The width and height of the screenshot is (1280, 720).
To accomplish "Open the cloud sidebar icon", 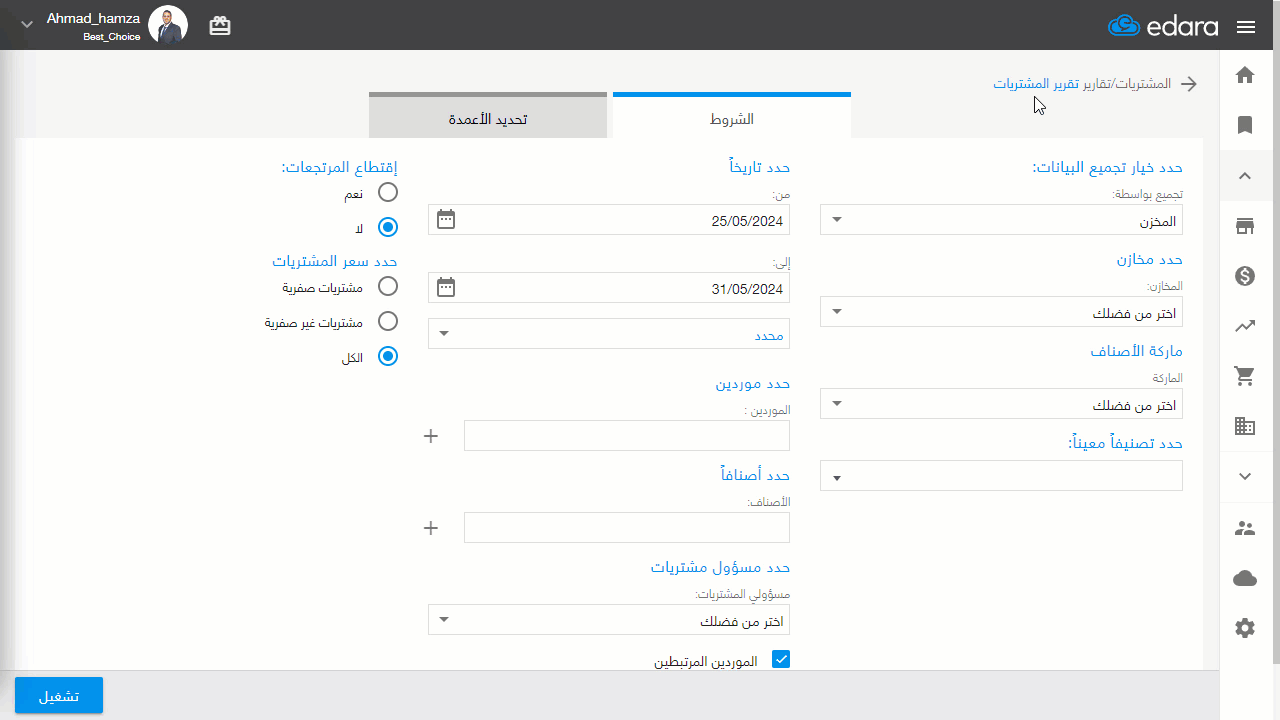I will click(1245, 578).
